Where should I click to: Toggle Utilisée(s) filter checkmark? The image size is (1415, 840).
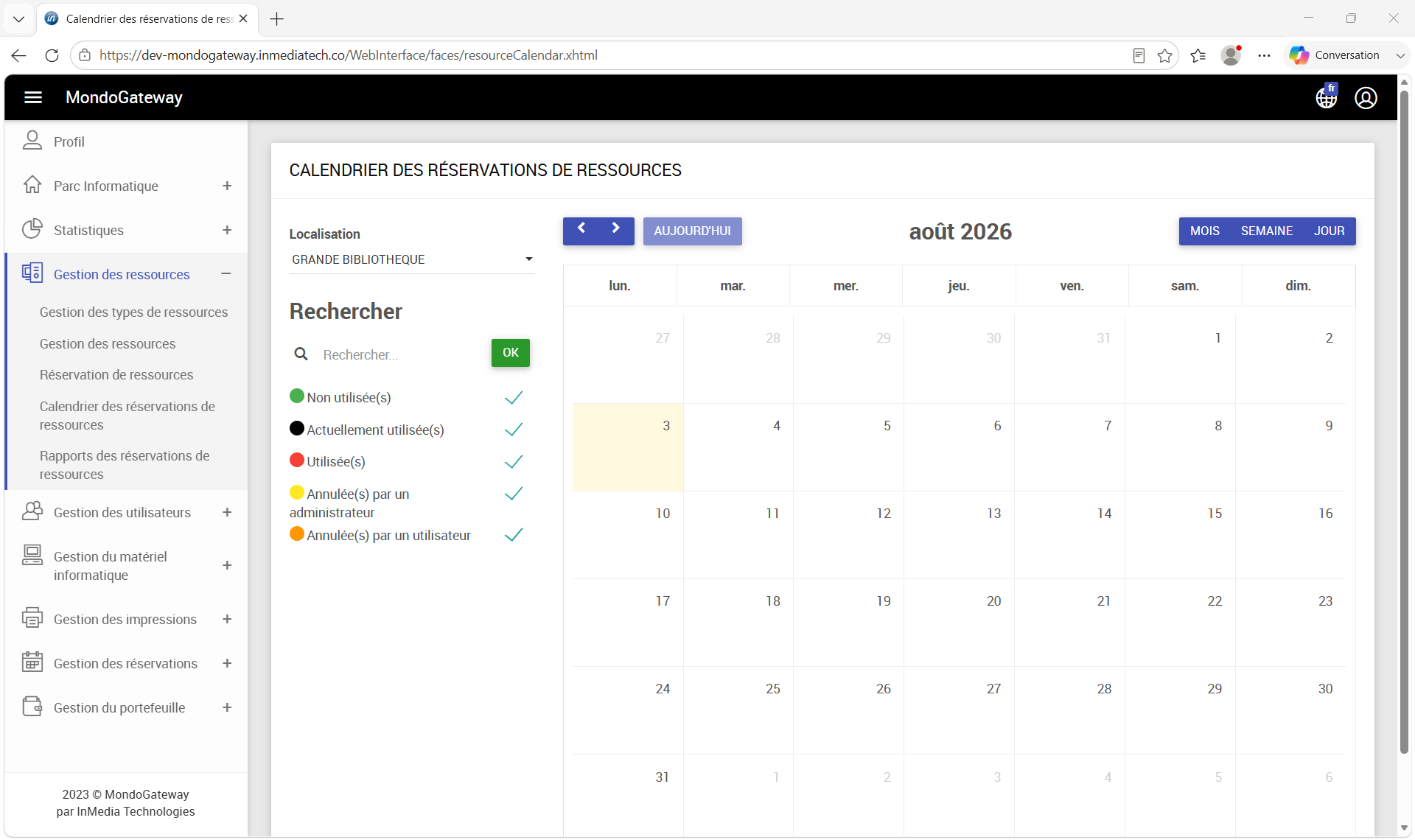(514, 462)
